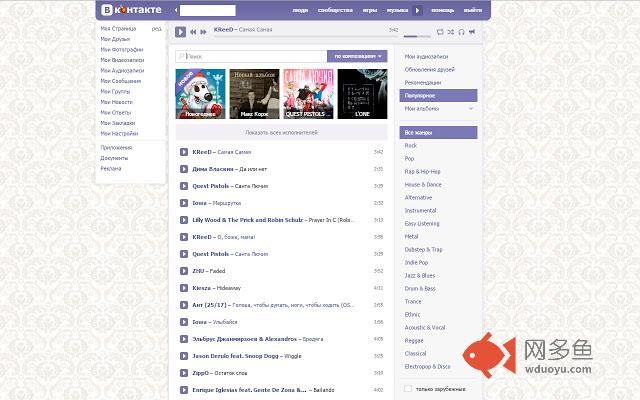Check the 'только зарубежные' checkbox
This screenshot has width=640, height=400.
coord(408,387)
